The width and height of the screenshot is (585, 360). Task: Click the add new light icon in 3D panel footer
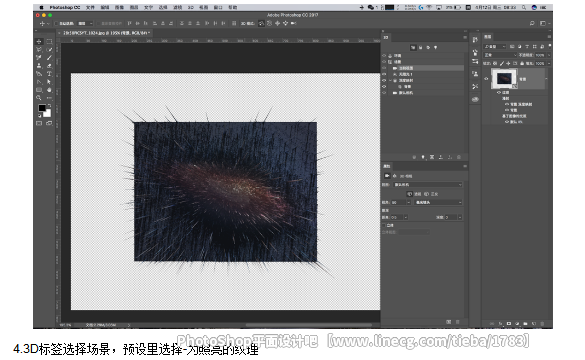pos(423,157)
